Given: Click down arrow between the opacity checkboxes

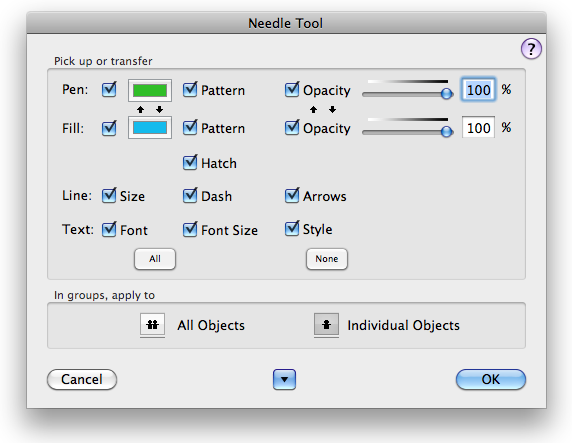Looking at the screenshot, I should pyautogui.click(x=332, y=109).
